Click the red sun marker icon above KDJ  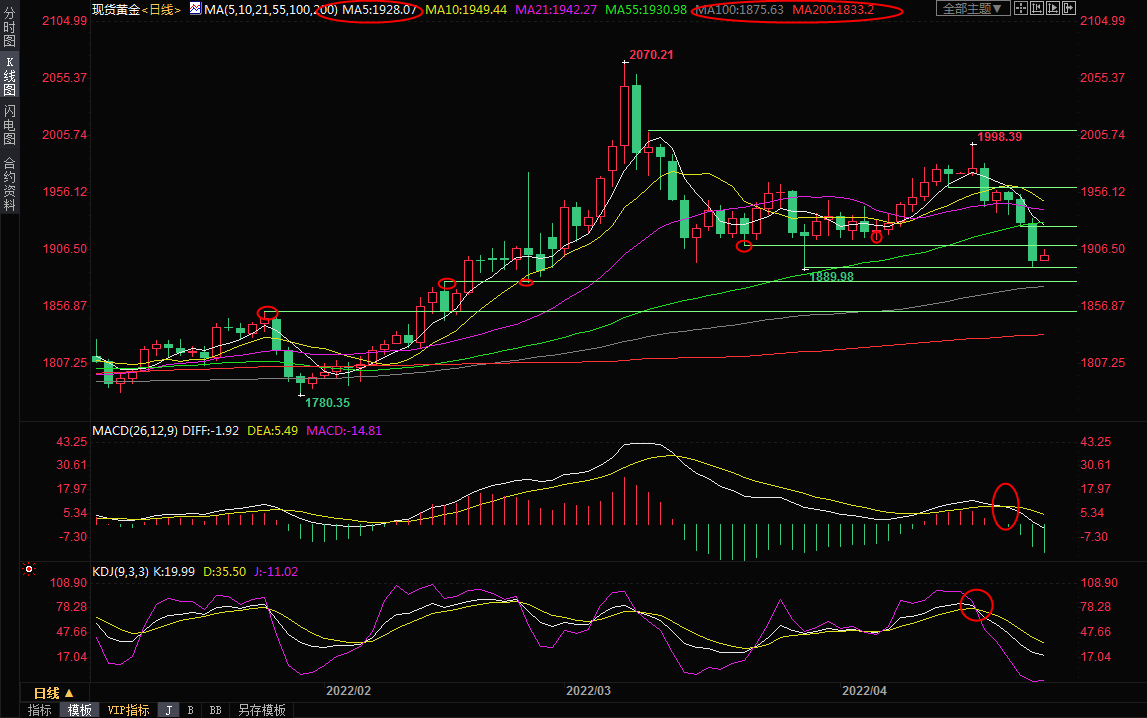click(29, 570)
